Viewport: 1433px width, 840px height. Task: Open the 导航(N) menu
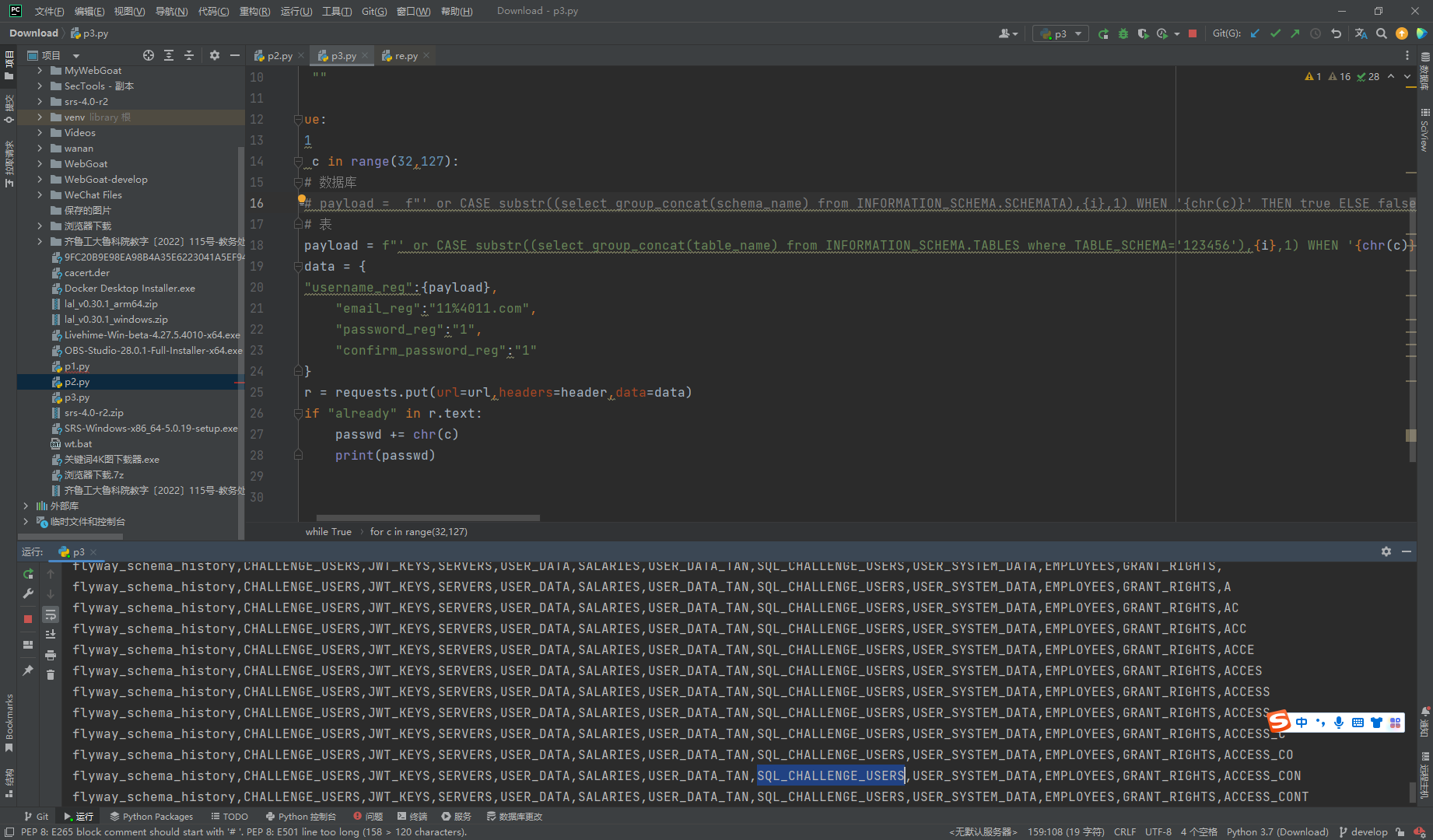pos(171,11)
